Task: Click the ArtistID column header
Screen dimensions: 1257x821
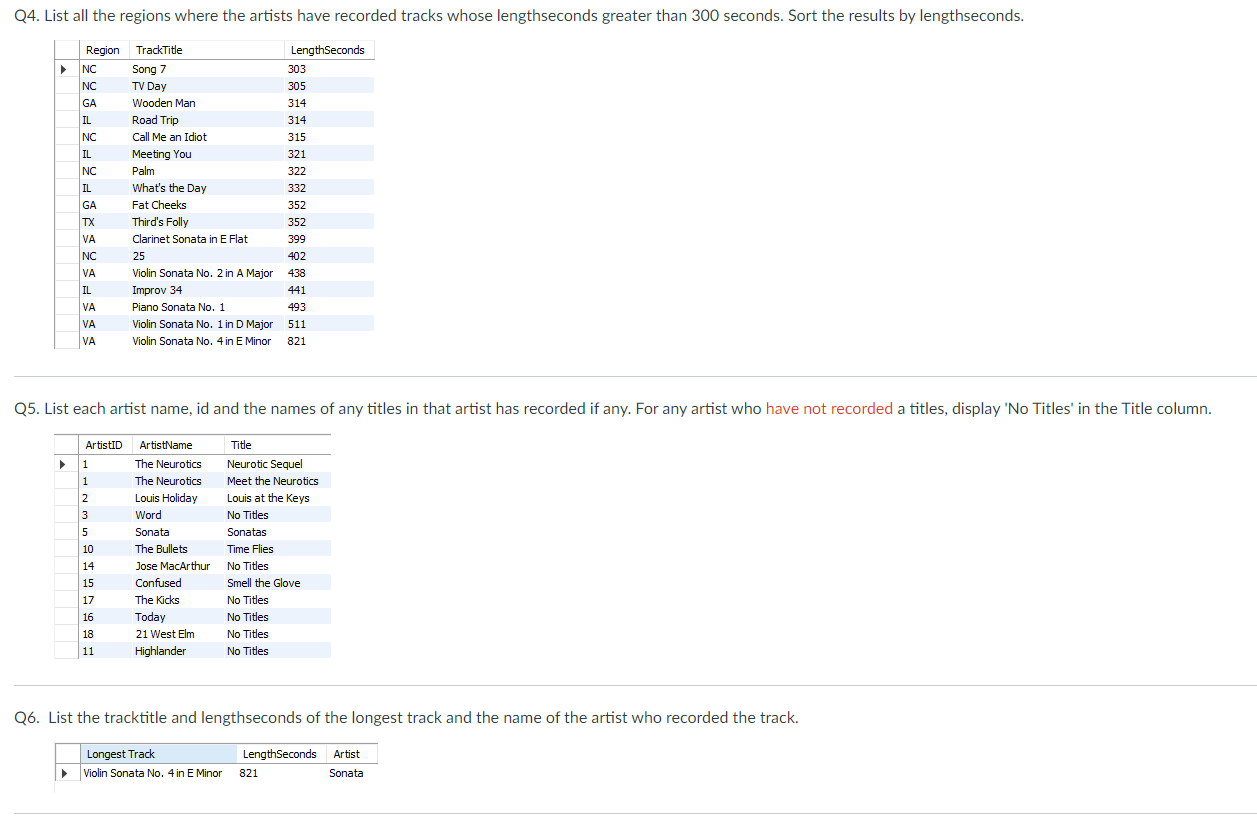Action: point(103,445)
